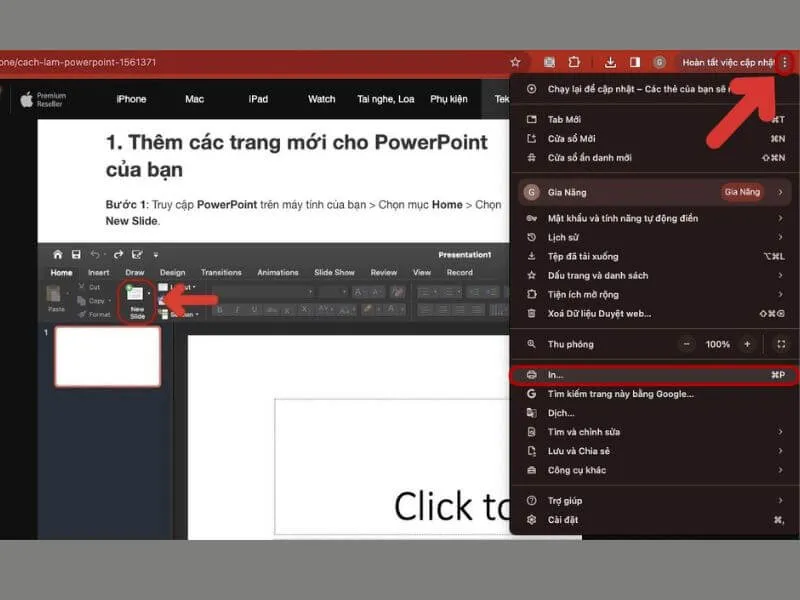800x600 pixels.
Task: Open the Quick Access customize dropdown arrow
Action: 156,255
